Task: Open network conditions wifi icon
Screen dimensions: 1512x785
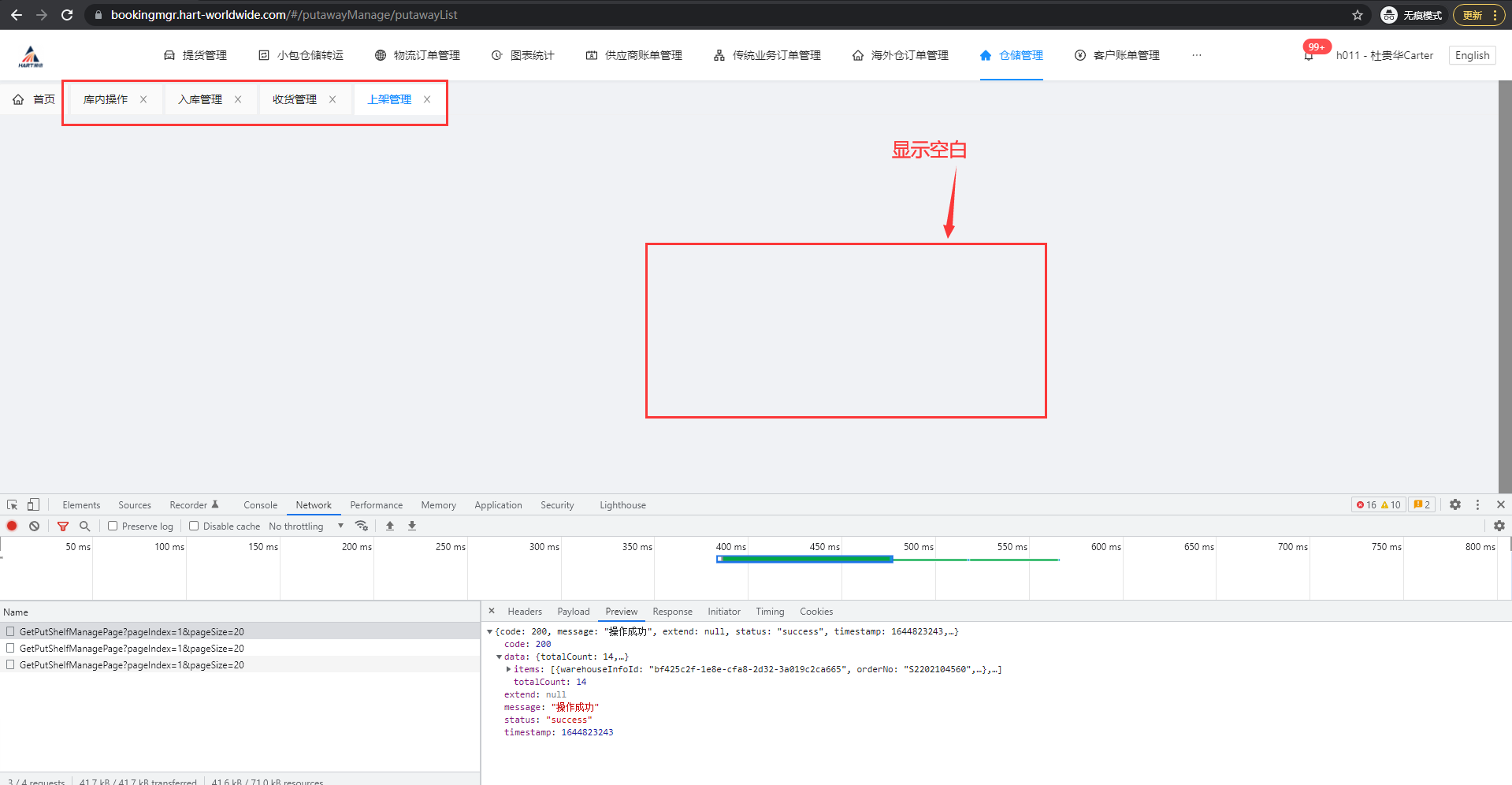Action: (362, 526)
